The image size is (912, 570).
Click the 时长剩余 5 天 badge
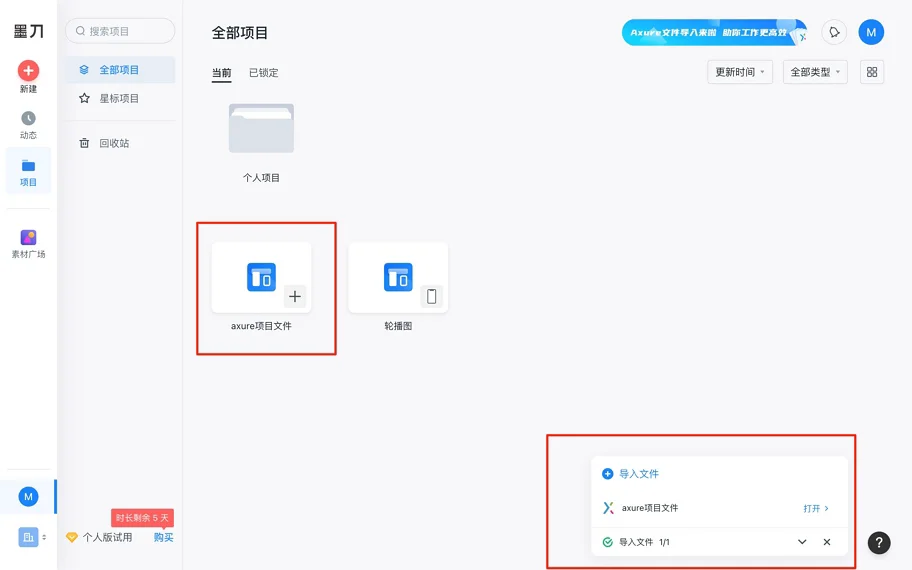pyautogui.click(x=142, y=518)
